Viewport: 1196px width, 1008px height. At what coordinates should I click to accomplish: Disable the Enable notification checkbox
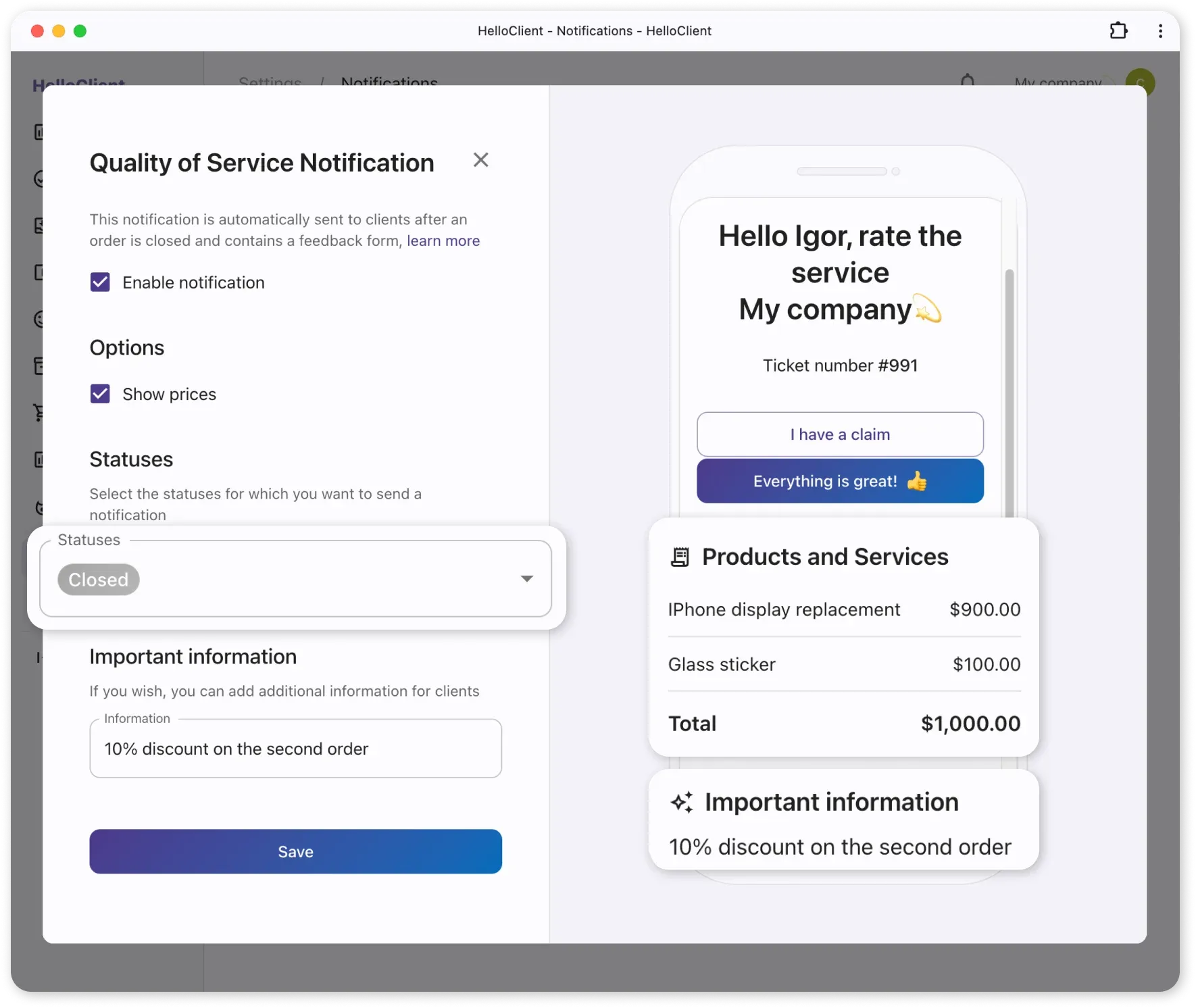(100, 282)
